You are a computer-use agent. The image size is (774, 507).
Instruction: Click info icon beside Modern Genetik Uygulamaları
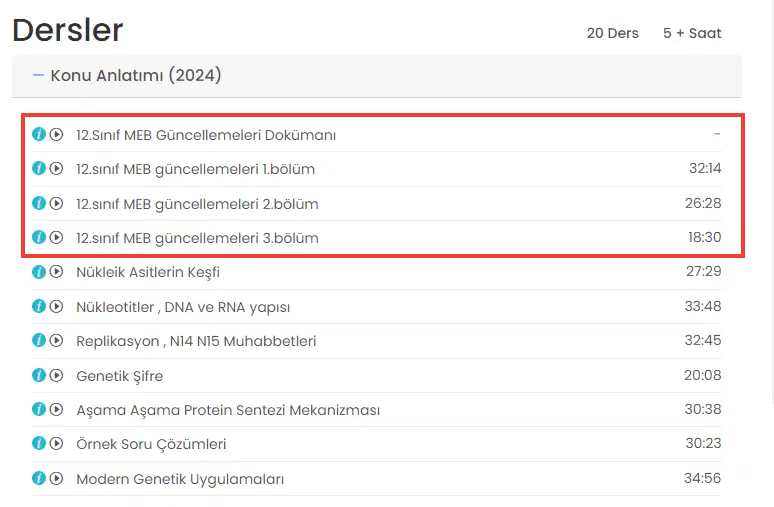click(39, 479)
